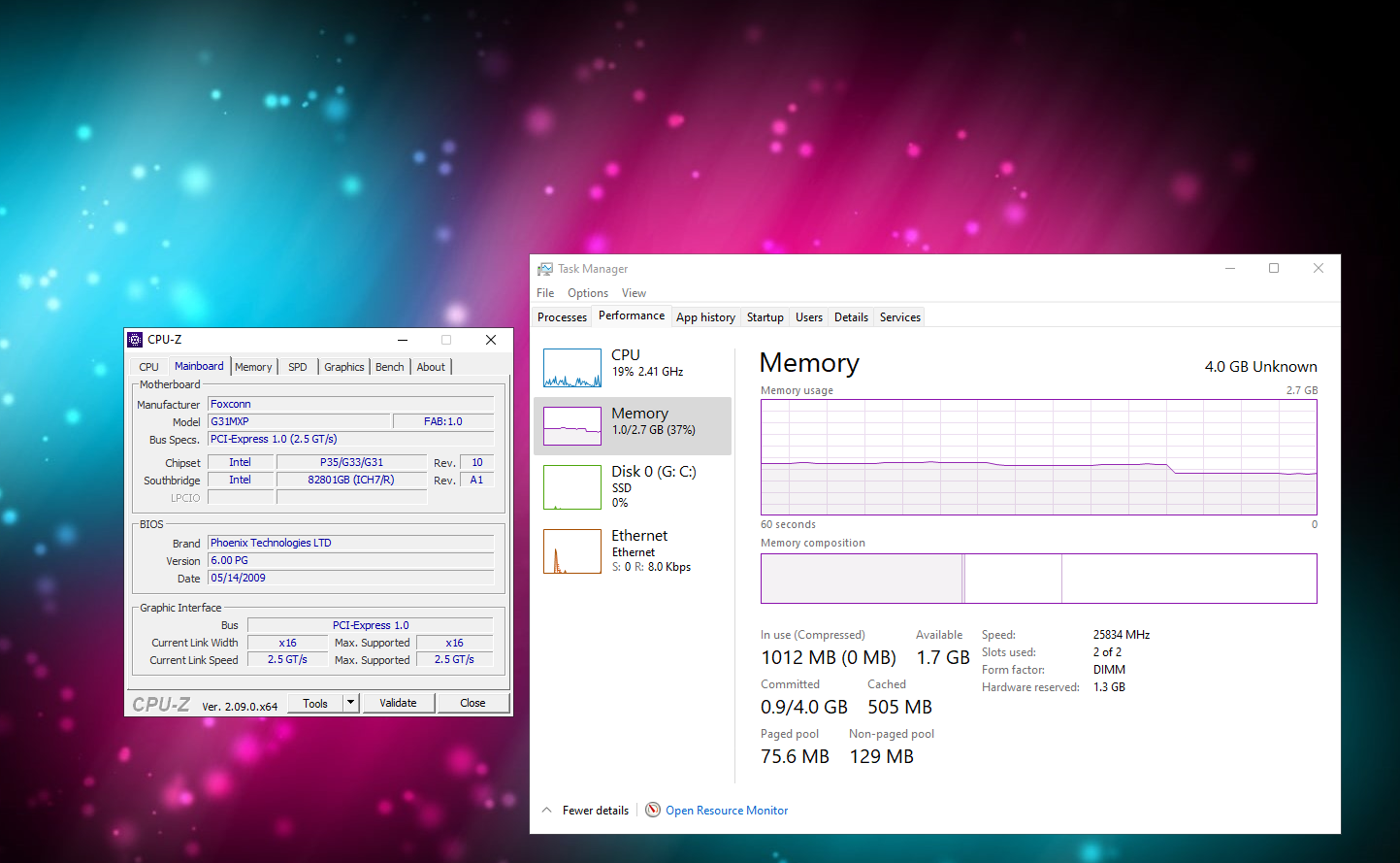Switch to the Services tab
Viewport: 1400px width, 863px height.
[x=900, y=317]
